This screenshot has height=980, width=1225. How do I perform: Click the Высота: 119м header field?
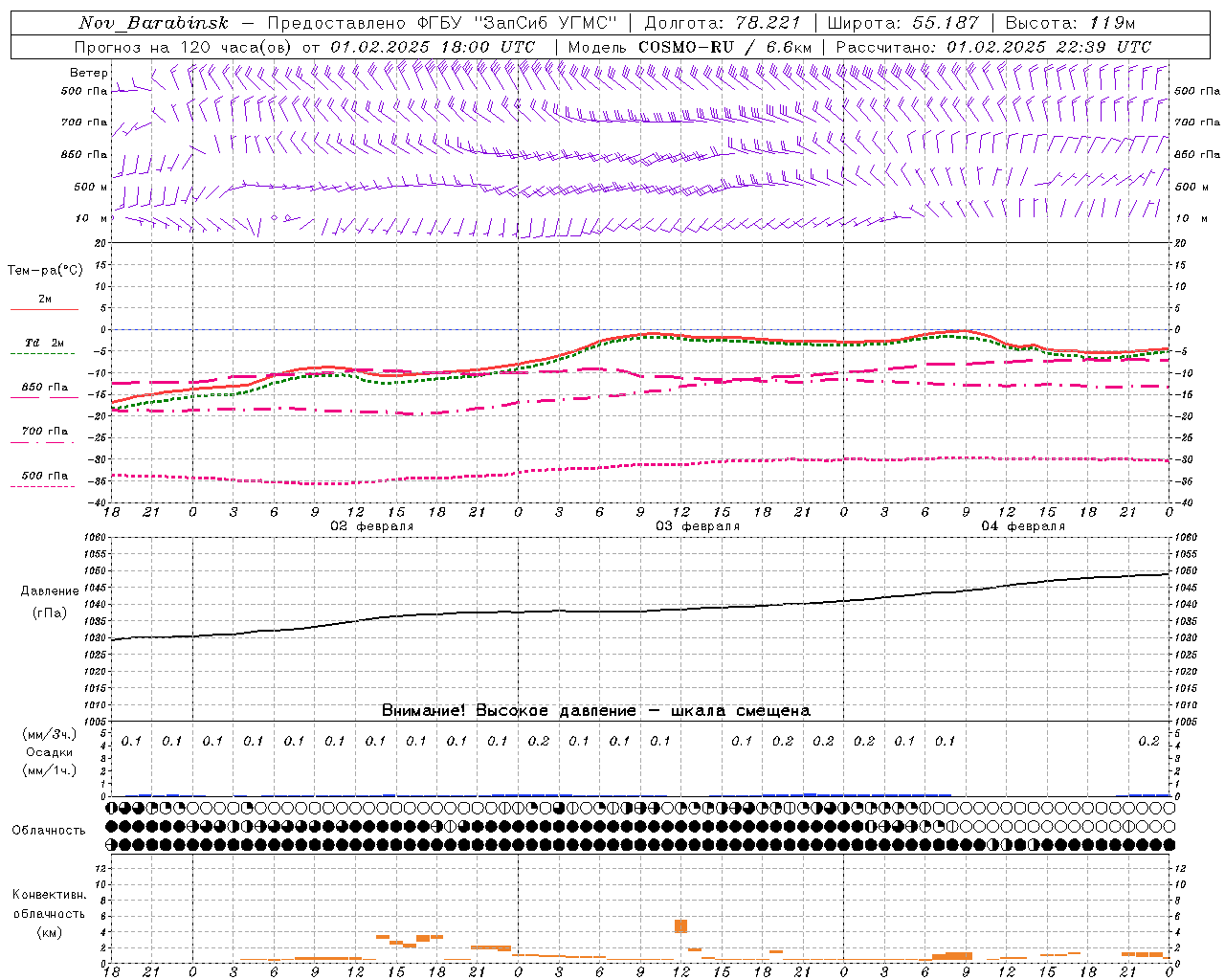[1070, 23]
